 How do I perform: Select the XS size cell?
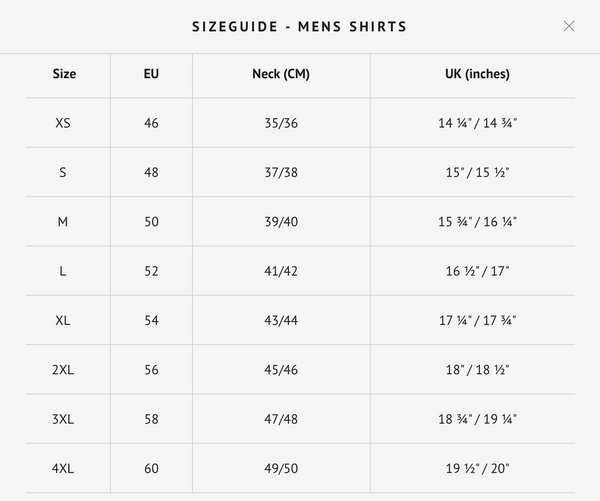coord(63,123)
